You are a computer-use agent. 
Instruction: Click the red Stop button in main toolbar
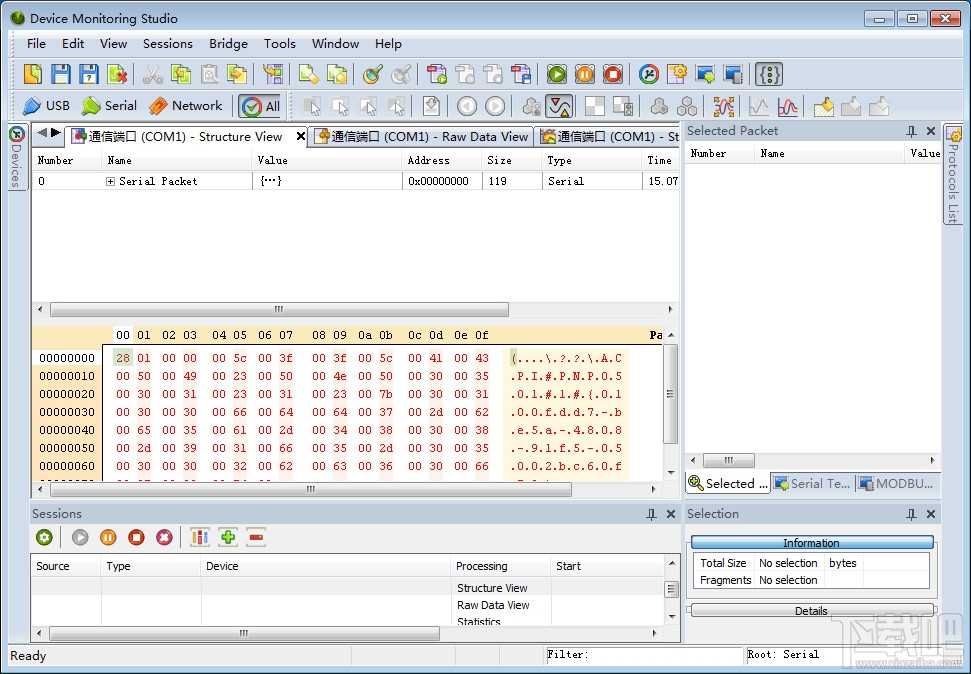coord(613,74)
